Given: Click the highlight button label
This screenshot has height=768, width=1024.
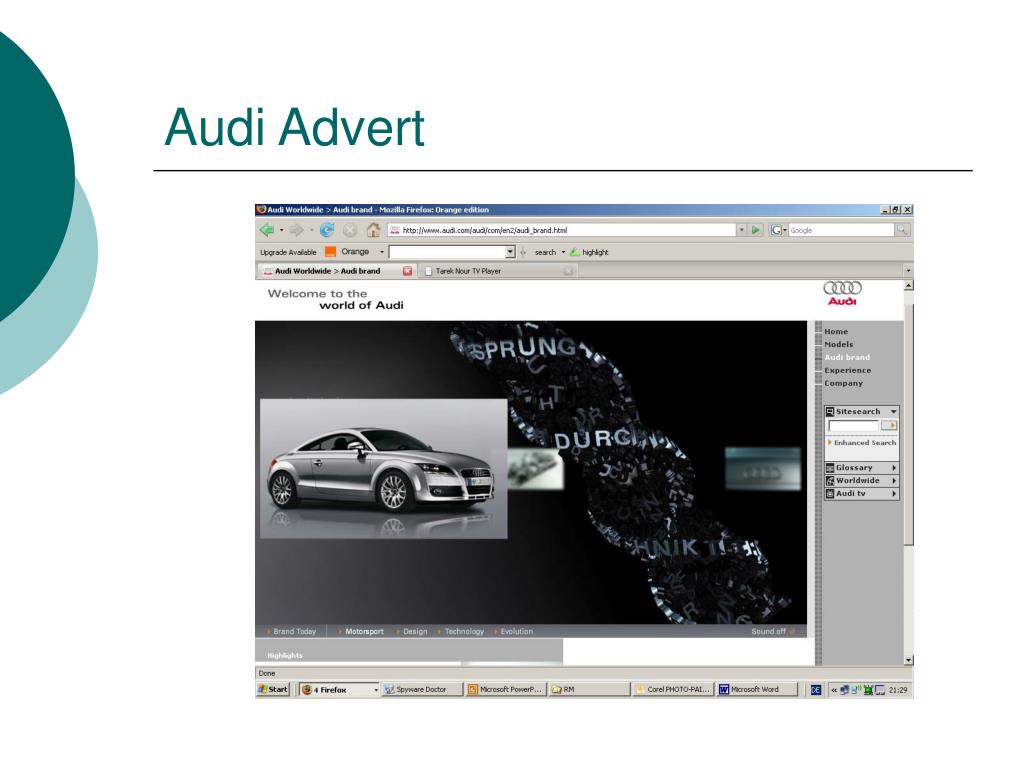Looking at the screenshot, I should pyautogui.click(x=595, y=252).
